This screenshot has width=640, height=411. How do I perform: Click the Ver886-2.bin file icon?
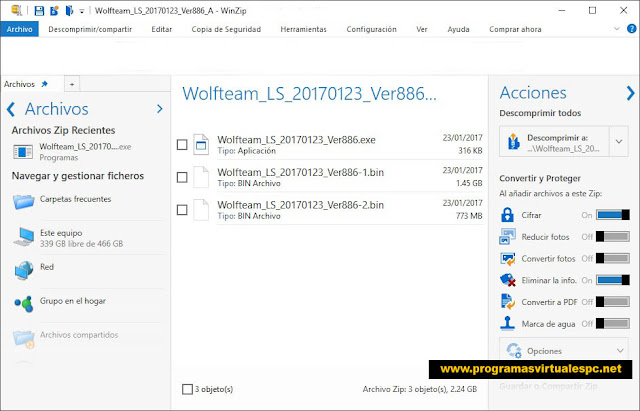click(201, 209)
